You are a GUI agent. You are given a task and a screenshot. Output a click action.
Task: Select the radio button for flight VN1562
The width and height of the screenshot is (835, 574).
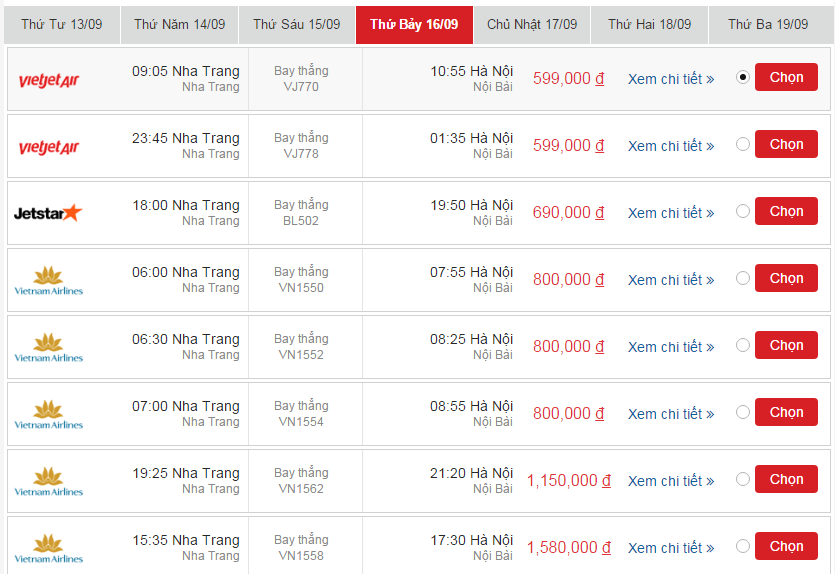pos(742,479)
